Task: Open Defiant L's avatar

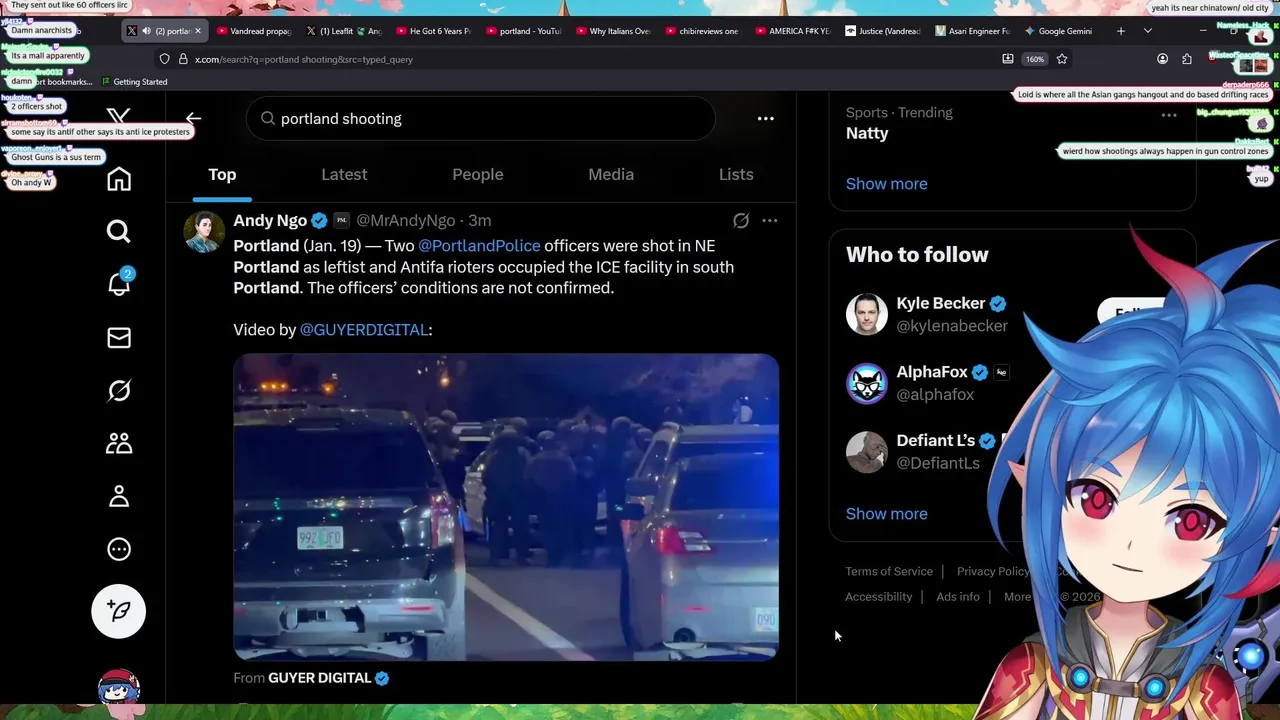Action: tap(866, 452)
